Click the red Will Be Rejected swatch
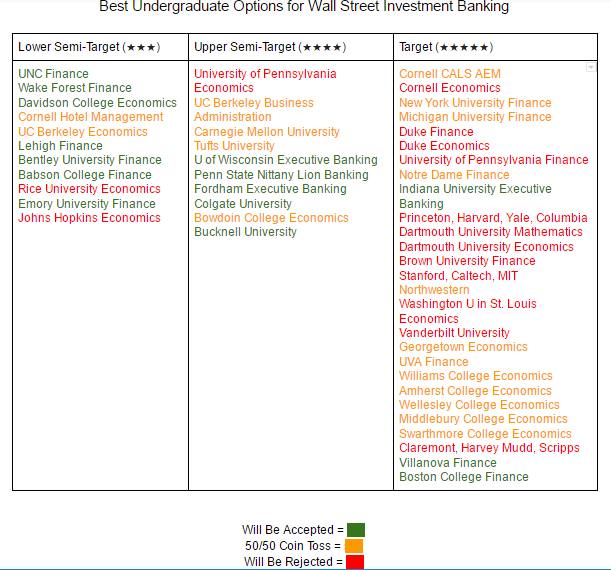This screenshot has height=570, width=611. (354, 562)
